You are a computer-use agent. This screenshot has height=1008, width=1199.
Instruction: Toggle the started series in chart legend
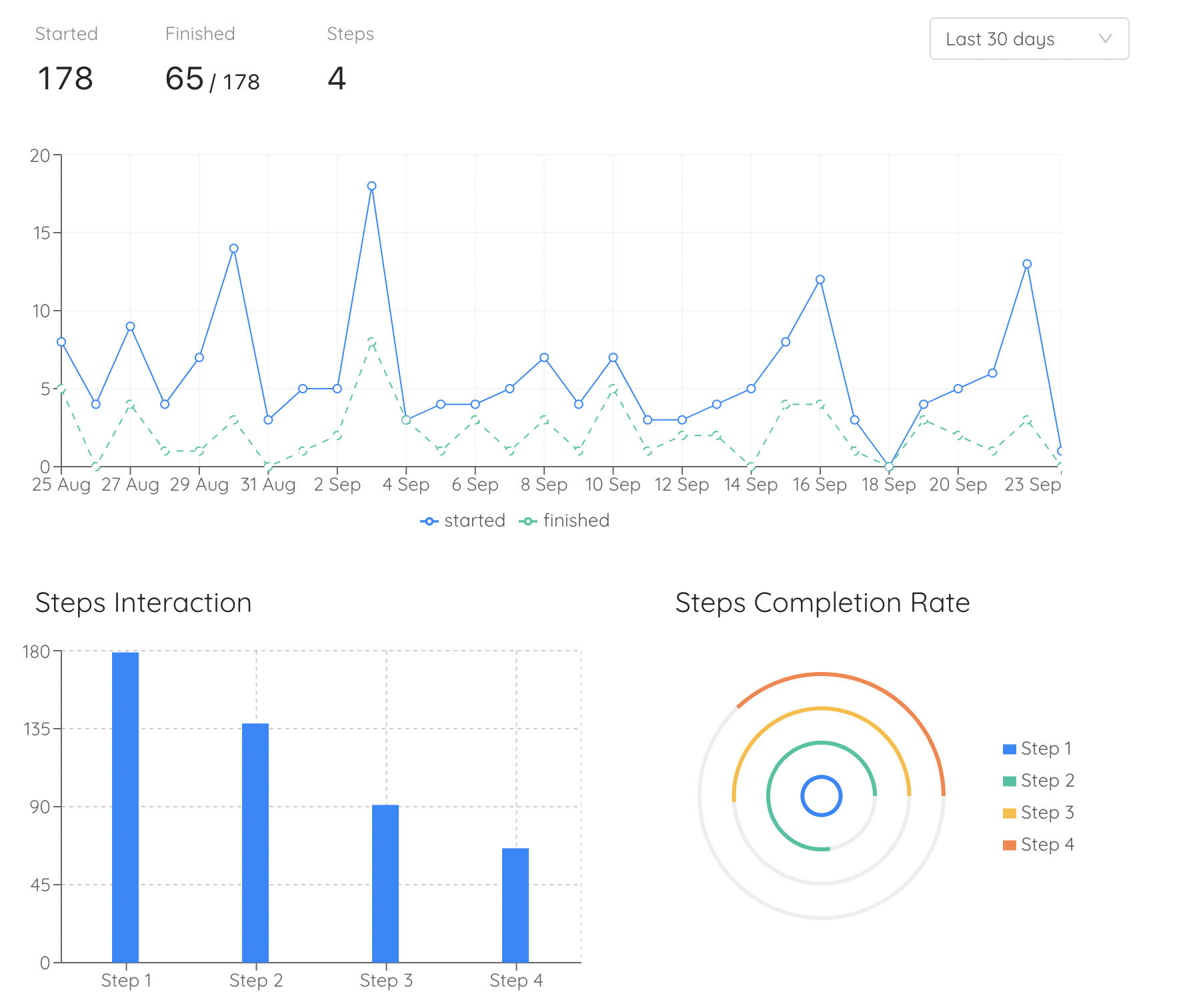click(464, 520)
